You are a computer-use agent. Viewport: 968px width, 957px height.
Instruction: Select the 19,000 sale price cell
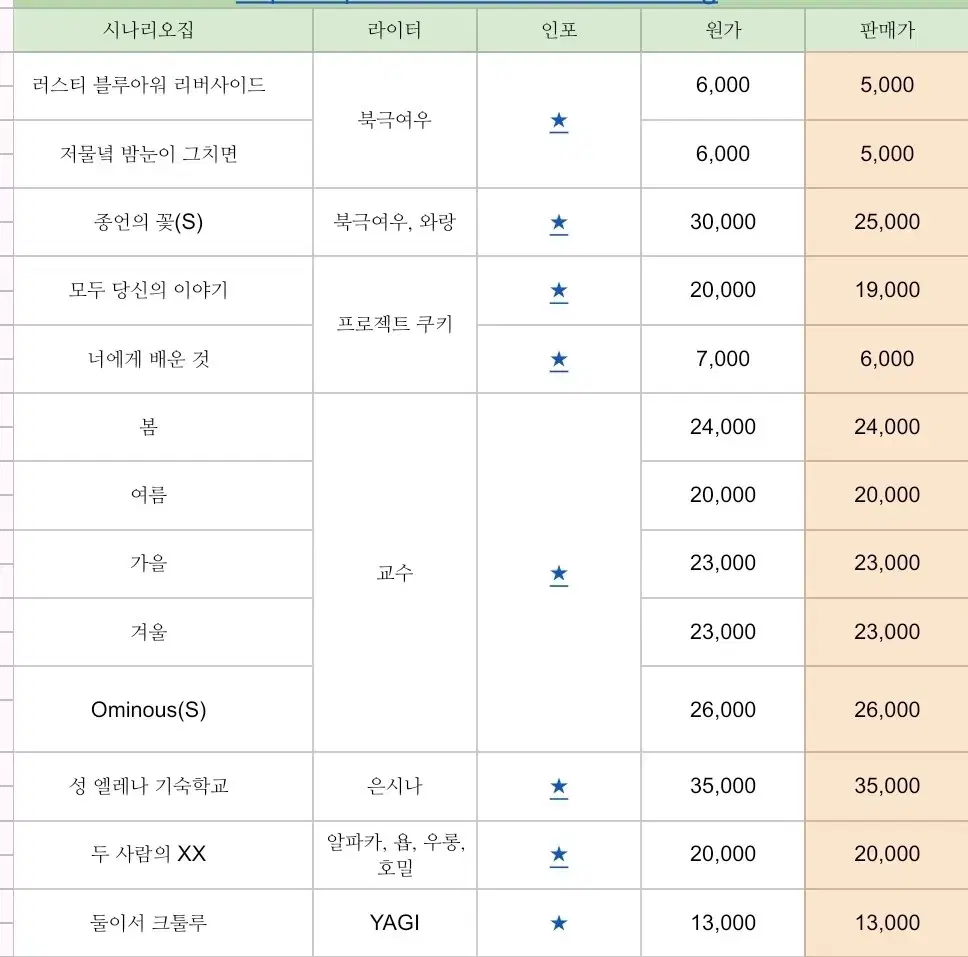pos(887,290)
